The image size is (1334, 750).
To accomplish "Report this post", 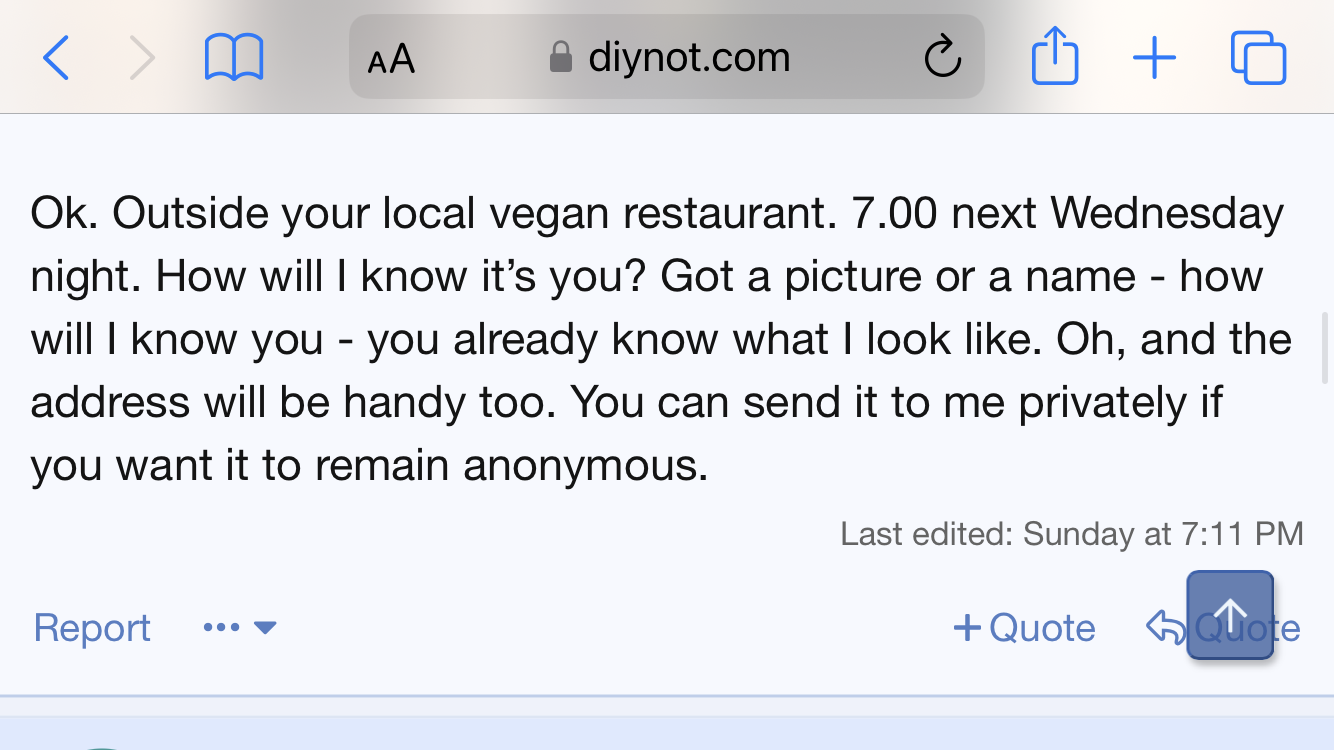I will [92, 628].
